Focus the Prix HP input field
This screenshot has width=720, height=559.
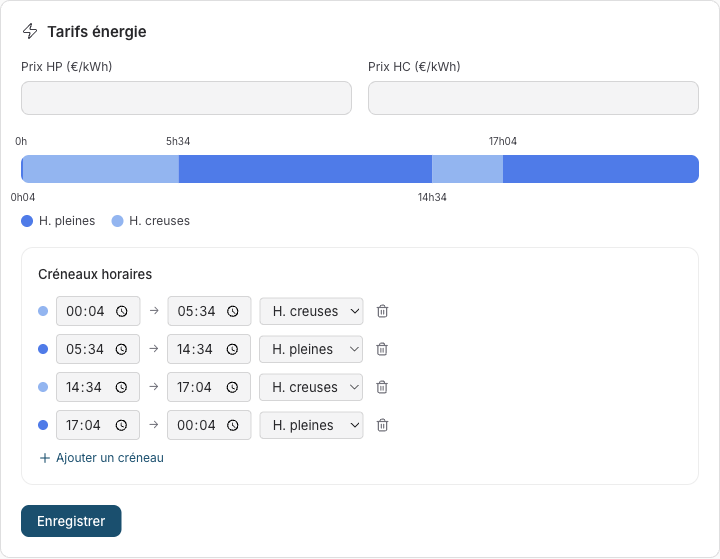pos(186,98)
